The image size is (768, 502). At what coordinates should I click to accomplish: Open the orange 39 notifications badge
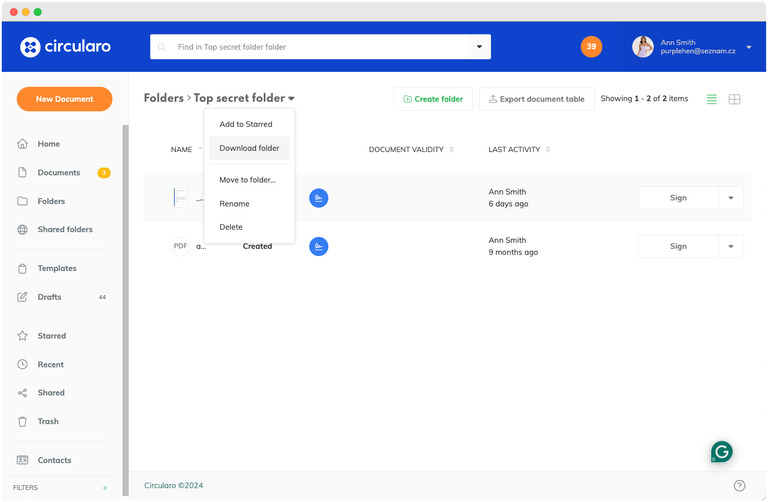tap(591, 47)
